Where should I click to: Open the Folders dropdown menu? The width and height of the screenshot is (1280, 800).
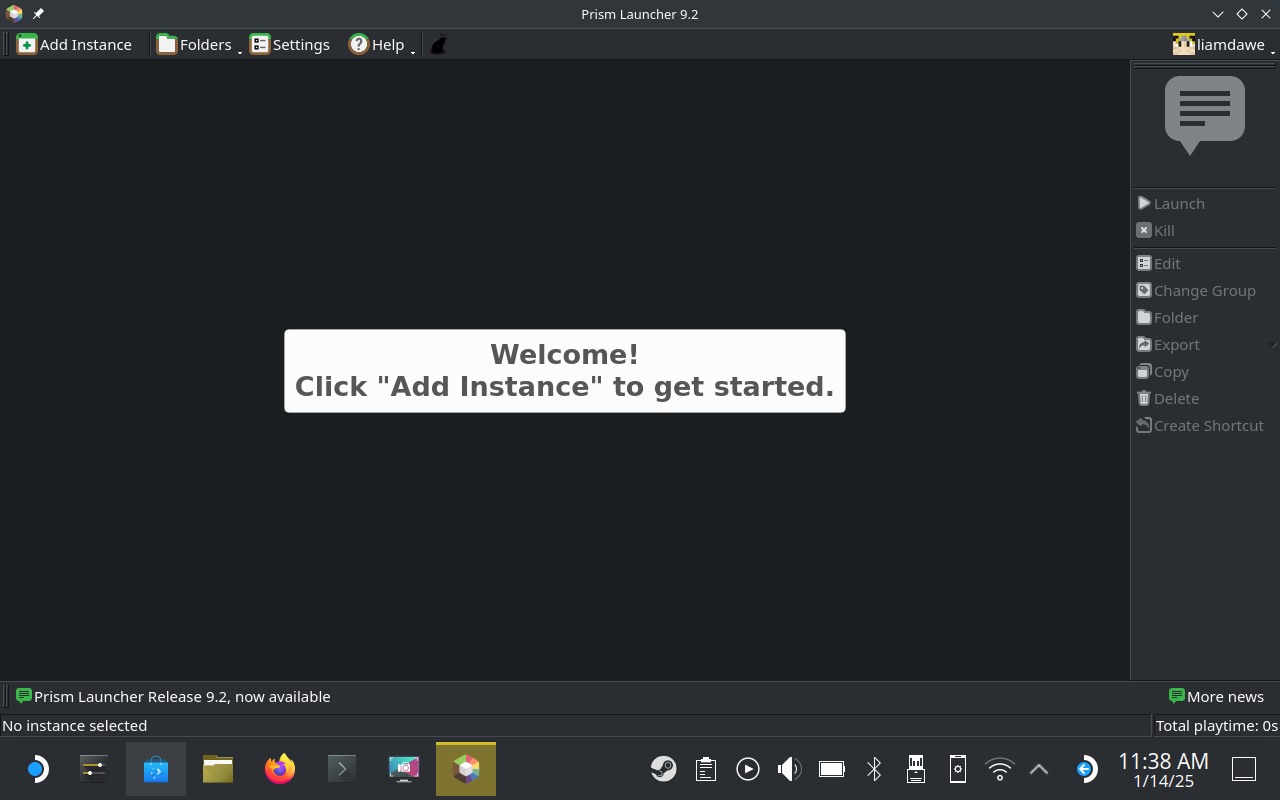[x=198, y=45]
